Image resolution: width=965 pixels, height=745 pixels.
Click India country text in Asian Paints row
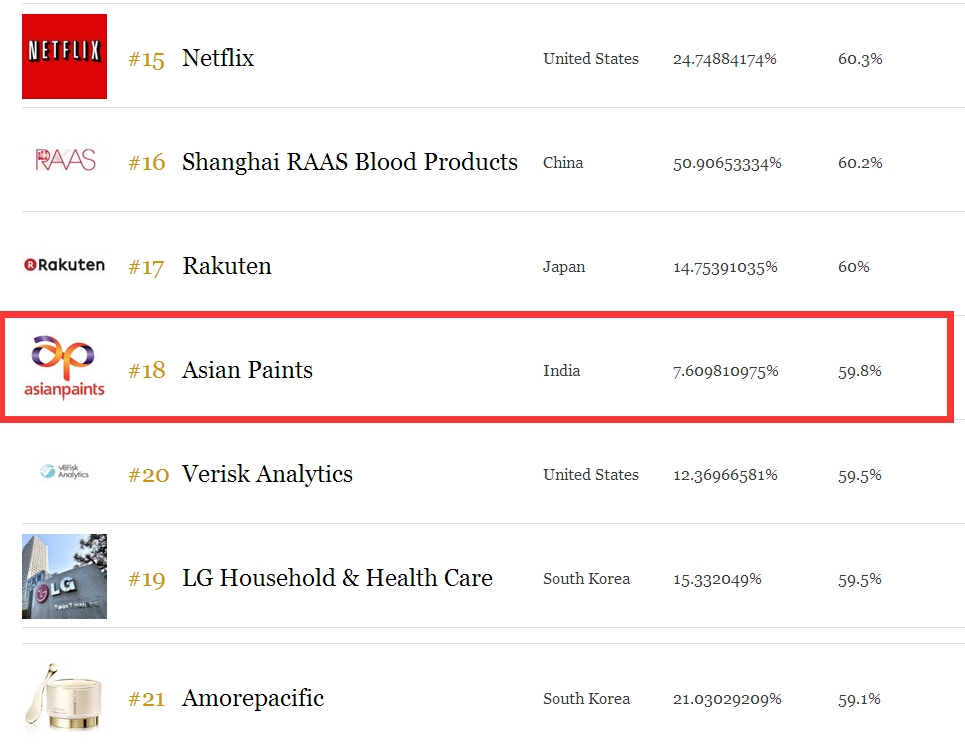[561, 371]
